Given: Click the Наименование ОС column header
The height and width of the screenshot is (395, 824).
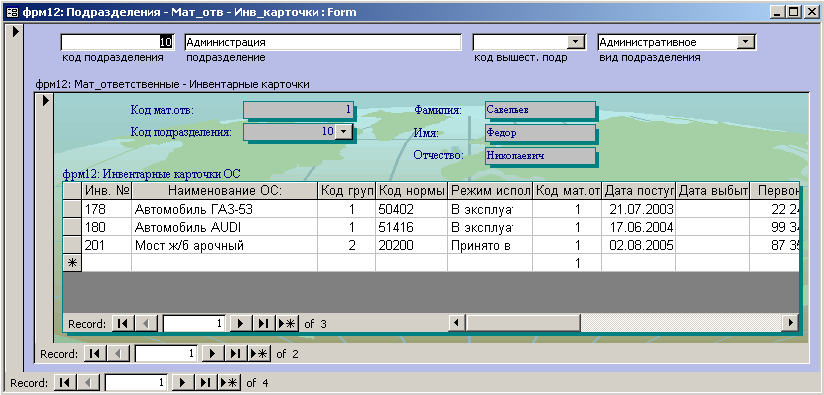Looking at the screenshot, I should pos(225,191).
